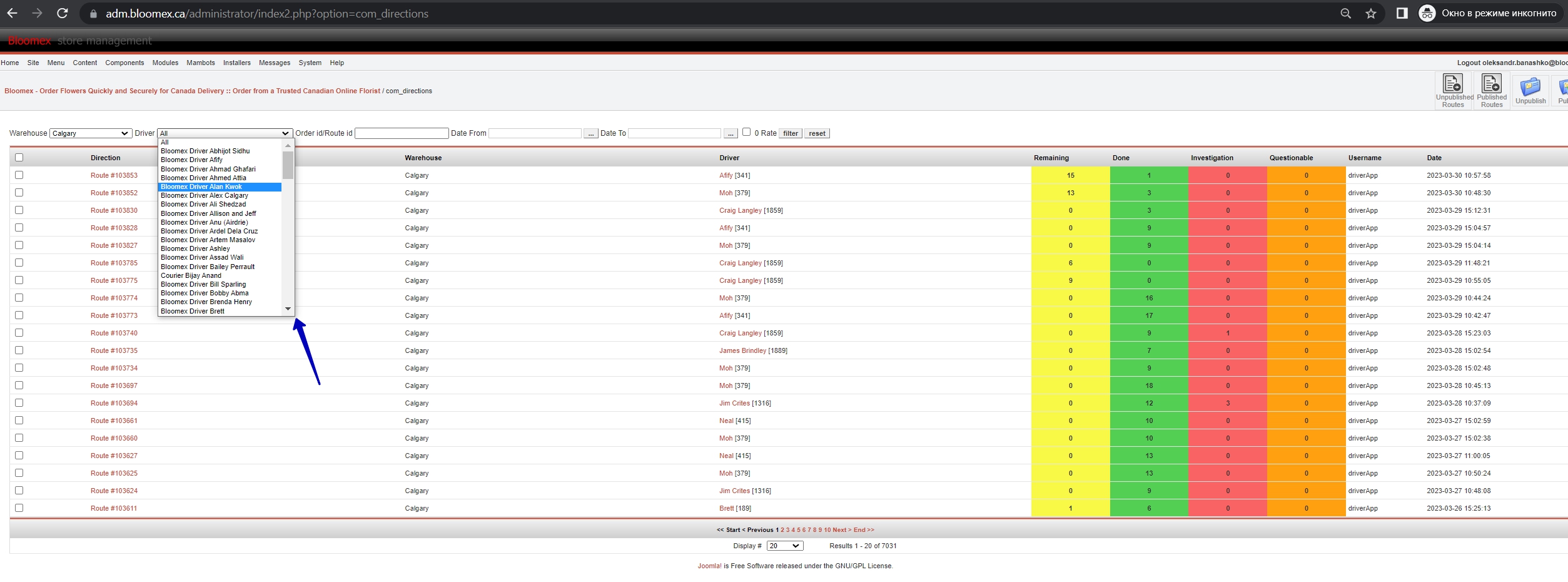Open driver Craig Langley on Route #103830
This screenshot has height=582, width=1568.
coord(740,210)
